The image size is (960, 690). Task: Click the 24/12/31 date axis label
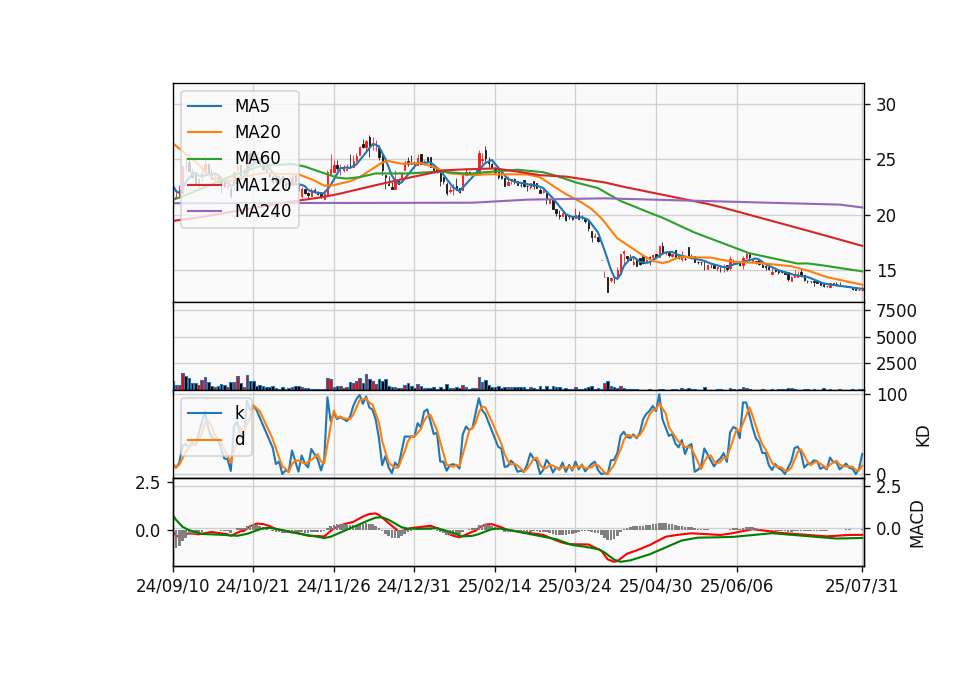pos(413,586)
